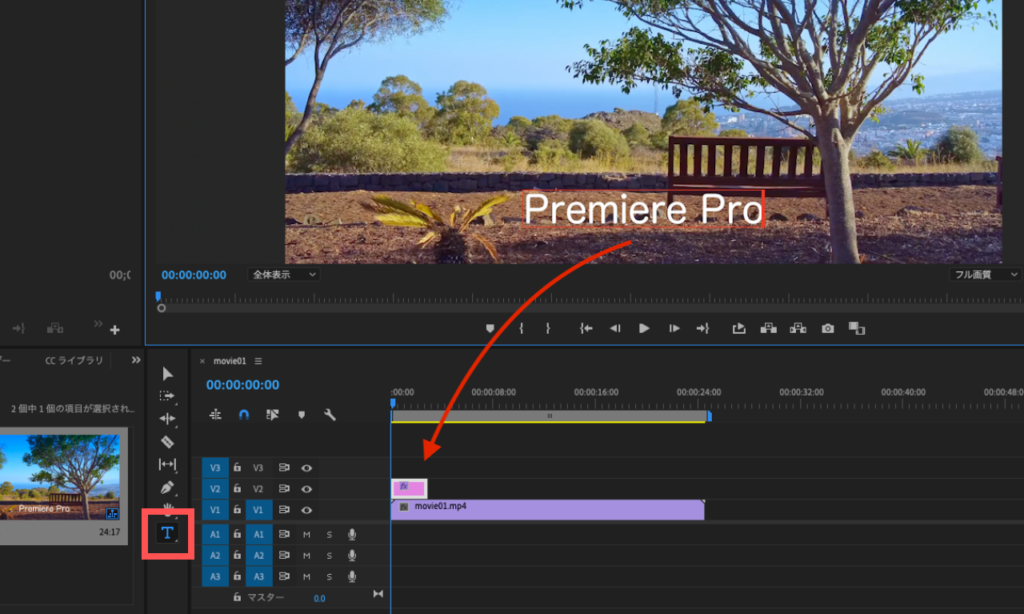Viewport: 1024px width, 614px height.
Task: Click the gray V3 label next to lock
Action: pyautogui.click(x=259, y=468)
